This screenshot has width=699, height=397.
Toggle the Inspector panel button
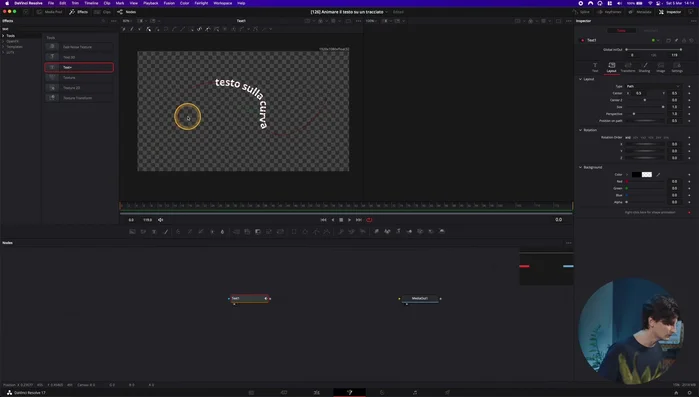[670, 12]
